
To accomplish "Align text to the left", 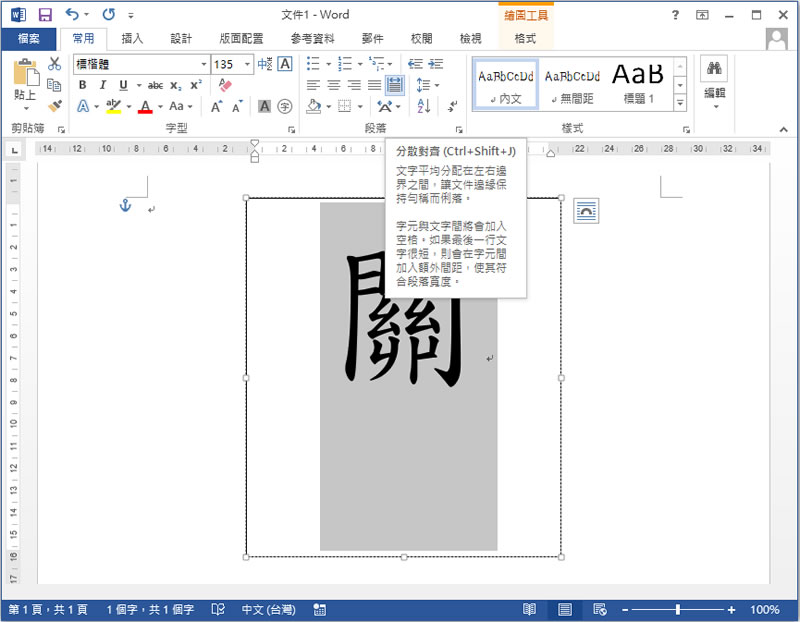I will coord(313,85).
